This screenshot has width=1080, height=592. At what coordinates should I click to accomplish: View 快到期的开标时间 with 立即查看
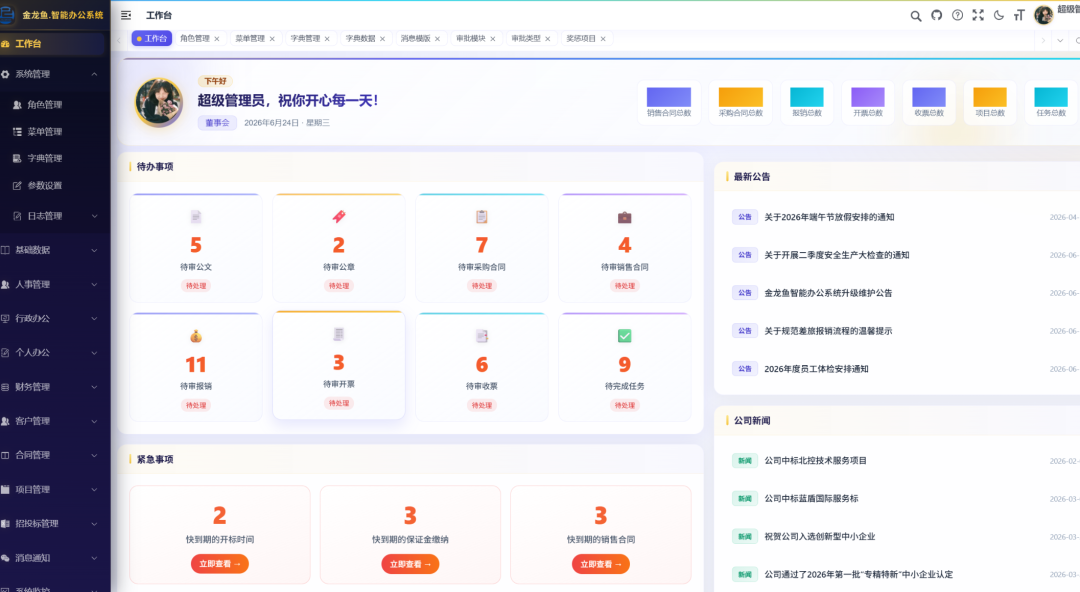click(220, 564)
